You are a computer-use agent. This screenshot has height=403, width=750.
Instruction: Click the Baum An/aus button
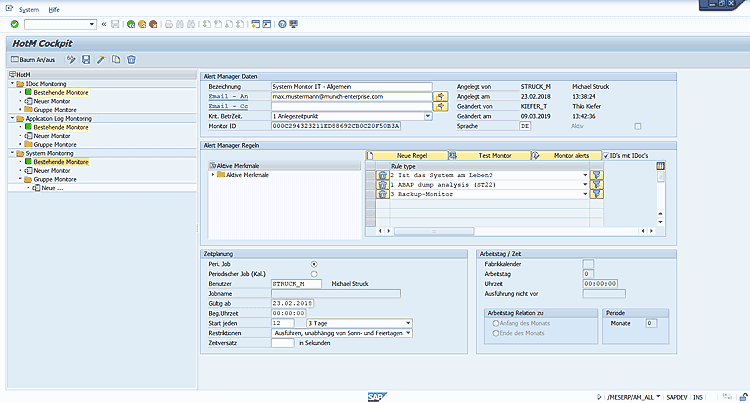tap(33, 59)
